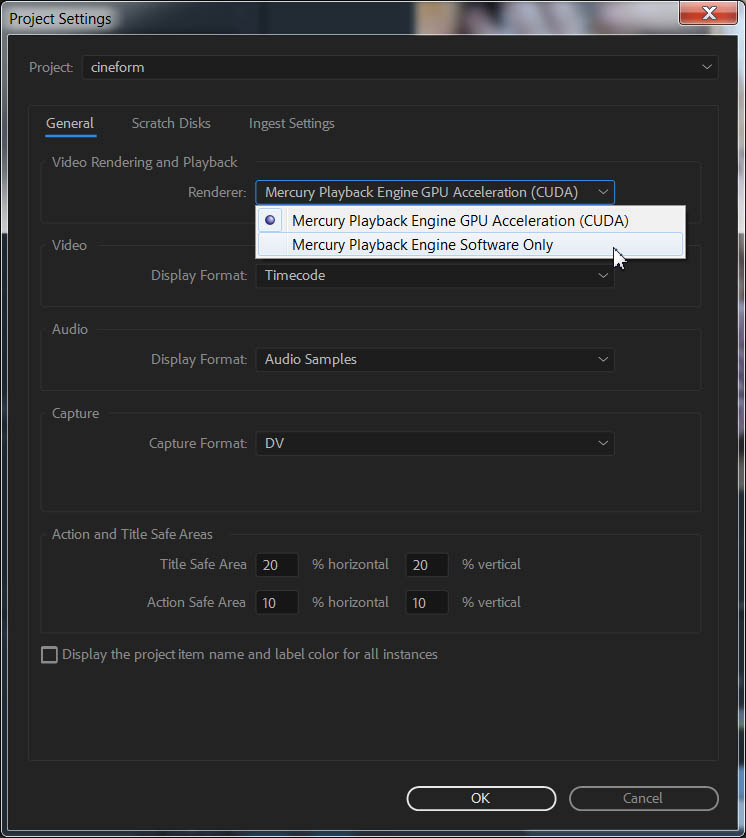Close the Project Settings window
The image size is (746, 838).
709,13
